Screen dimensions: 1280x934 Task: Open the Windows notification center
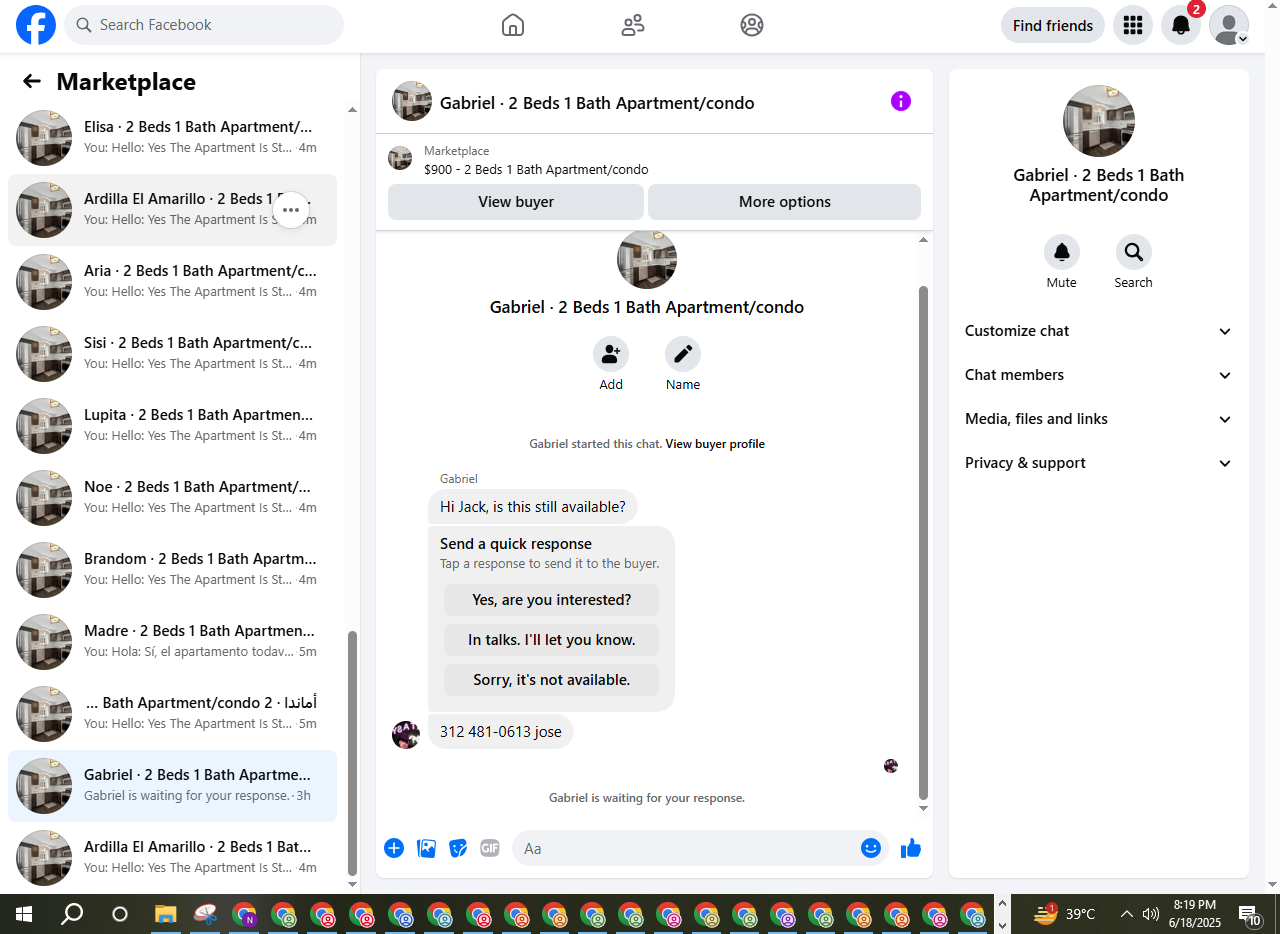[1250, 914]
